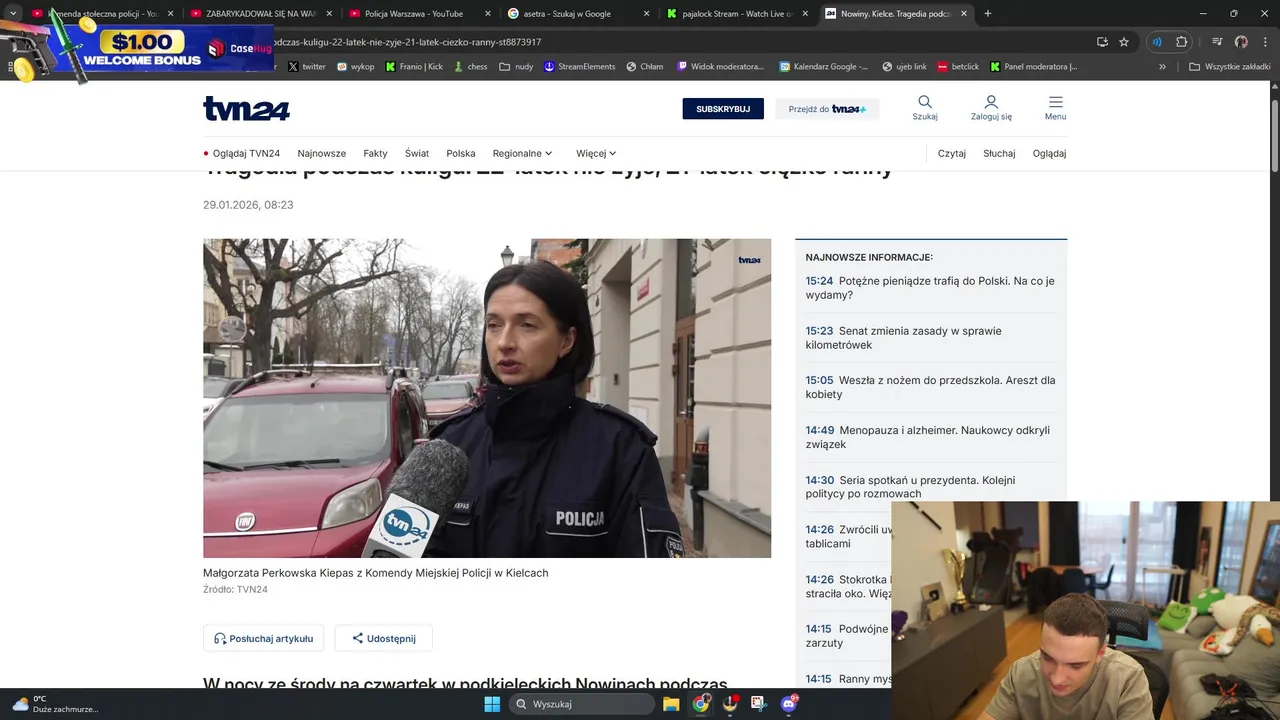Image resolution: width=1280 pixels, height=720 pixels.
Task: Open the Franio | Kick bookmark
Action: point(414,67)
